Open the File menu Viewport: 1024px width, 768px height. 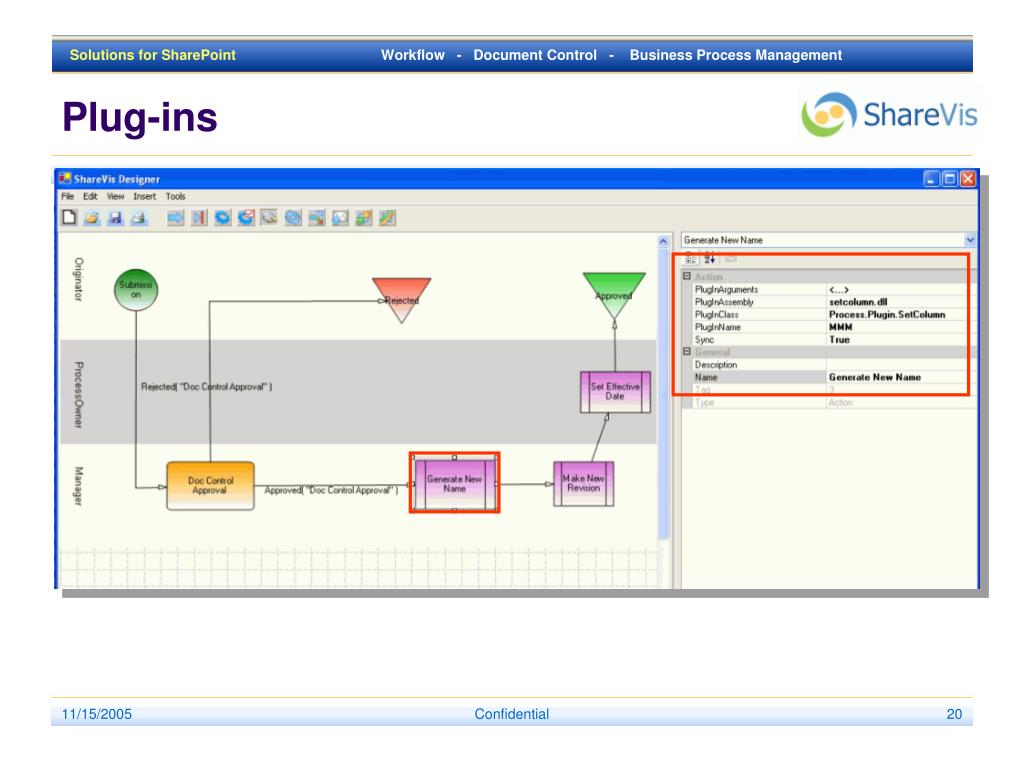(x=67, y=196)
